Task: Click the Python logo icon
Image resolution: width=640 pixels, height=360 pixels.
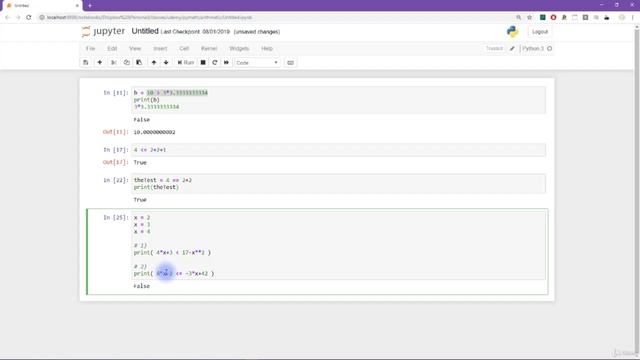Action: point(513,31)
